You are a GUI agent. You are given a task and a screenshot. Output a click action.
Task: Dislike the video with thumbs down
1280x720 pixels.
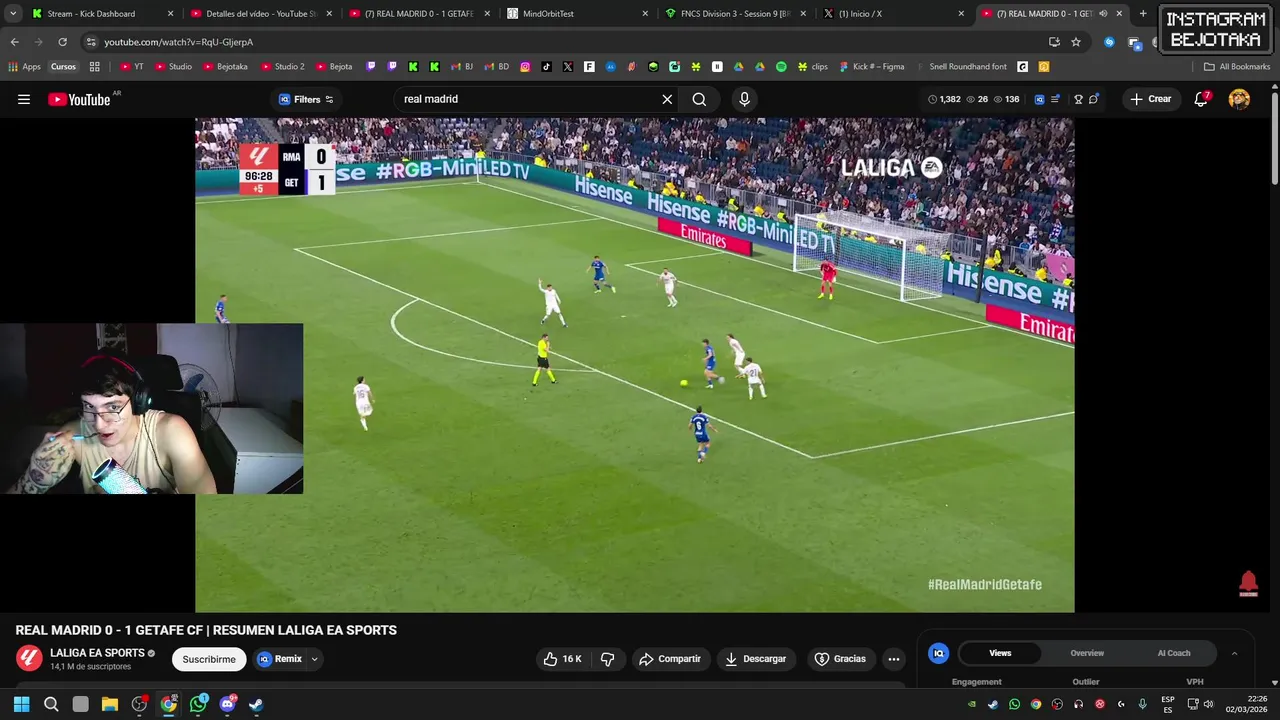(x=607, y=659)
